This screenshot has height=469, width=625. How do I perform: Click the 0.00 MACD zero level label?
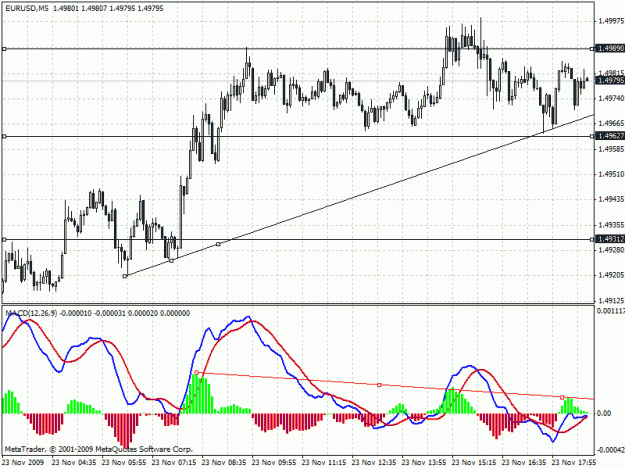coord(604,414)
